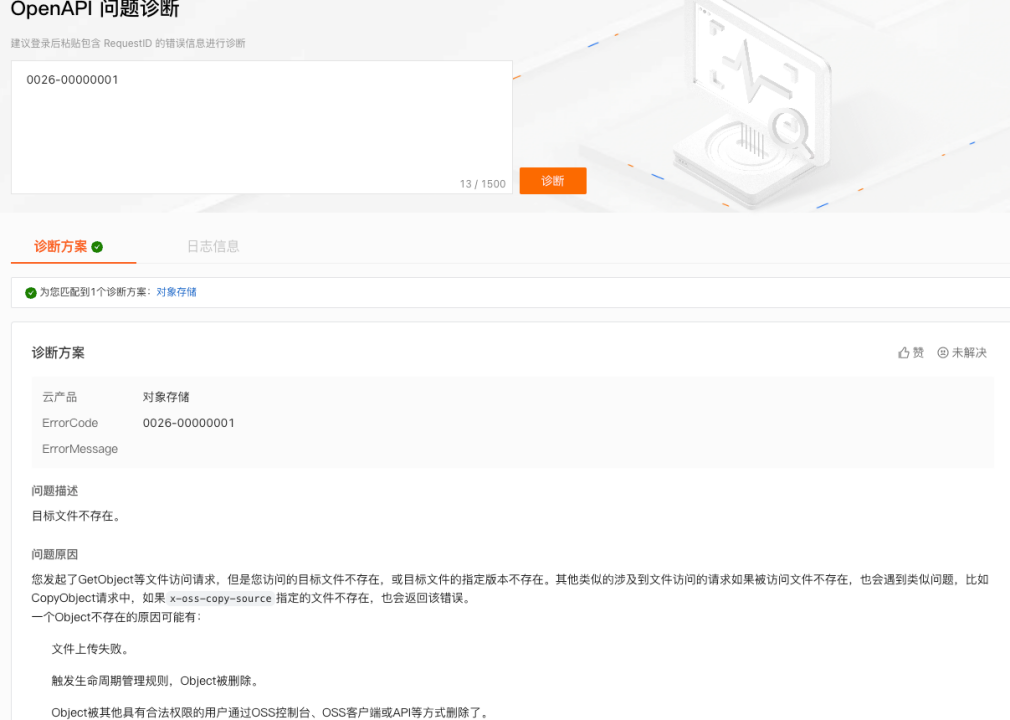Click the line about Object deleted via OSS控制台

270,712
